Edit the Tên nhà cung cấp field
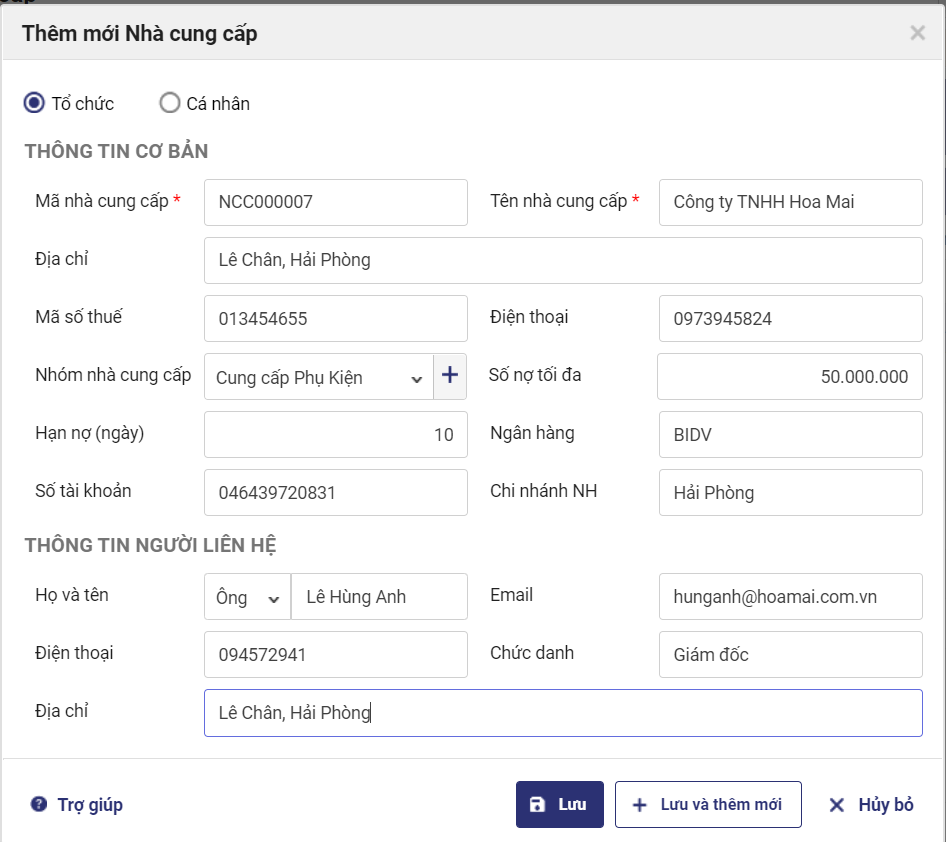Viewport: 946px width, 842px height. (790, 202)
